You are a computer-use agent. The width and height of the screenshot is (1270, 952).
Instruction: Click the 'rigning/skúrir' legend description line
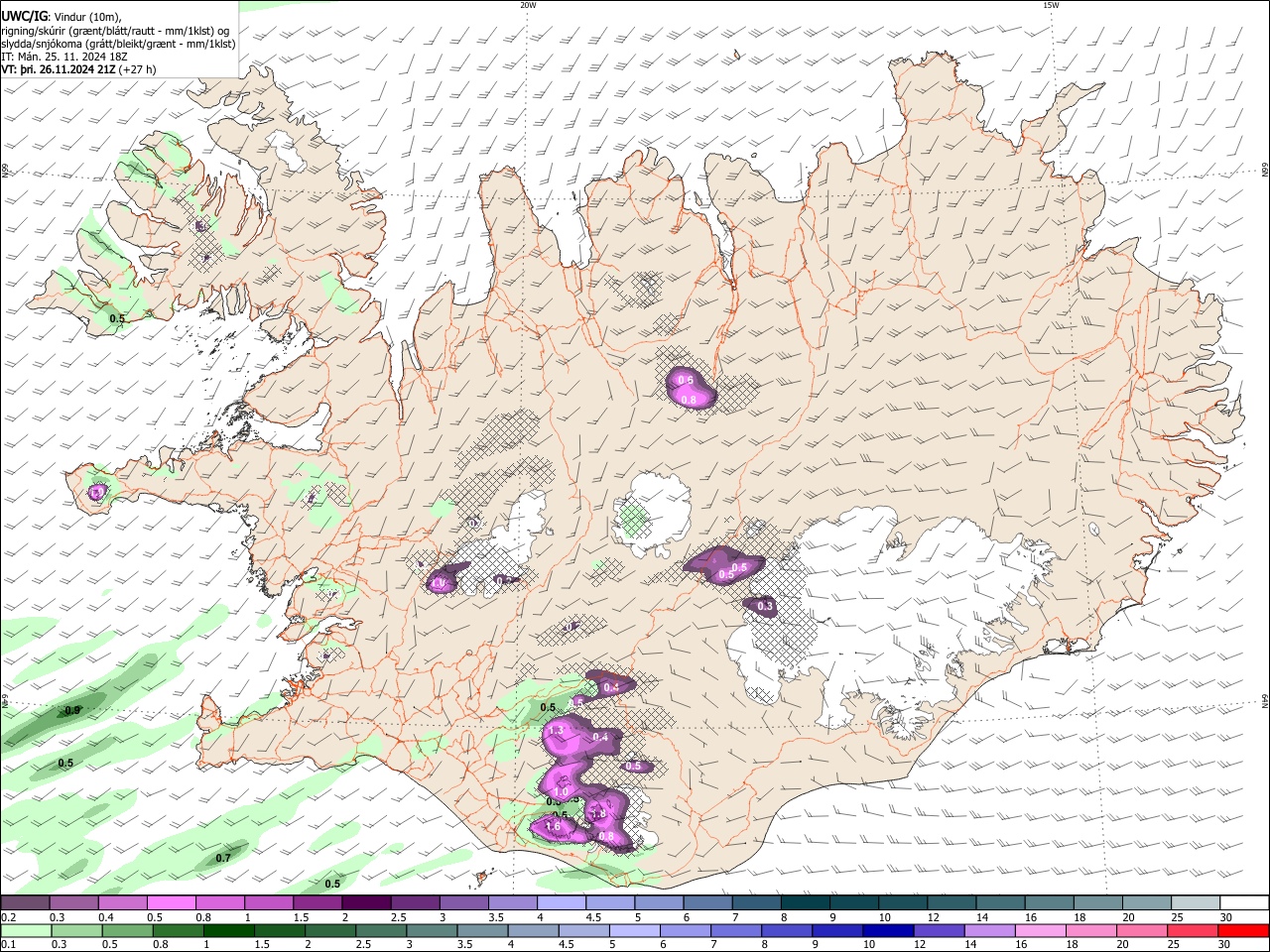(115, 30)
